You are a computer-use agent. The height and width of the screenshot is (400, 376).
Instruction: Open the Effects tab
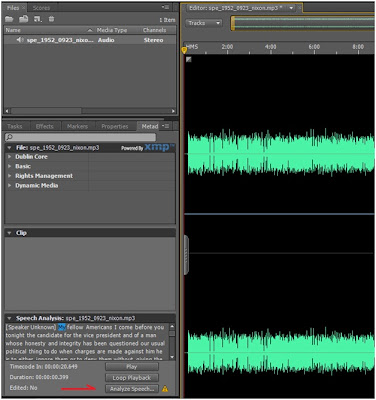coord(44,126)
